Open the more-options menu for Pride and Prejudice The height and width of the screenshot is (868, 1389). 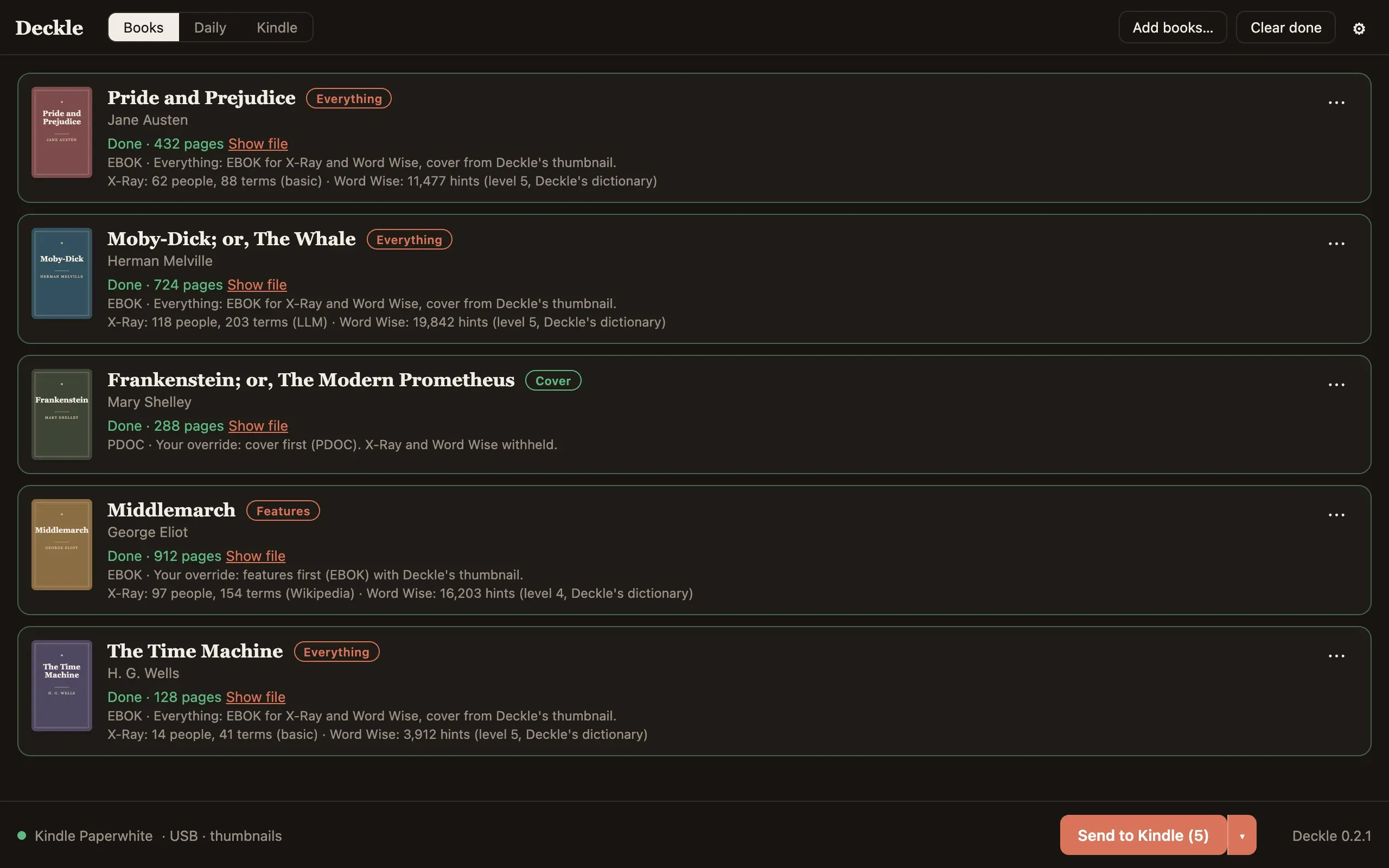[1336, 103]
